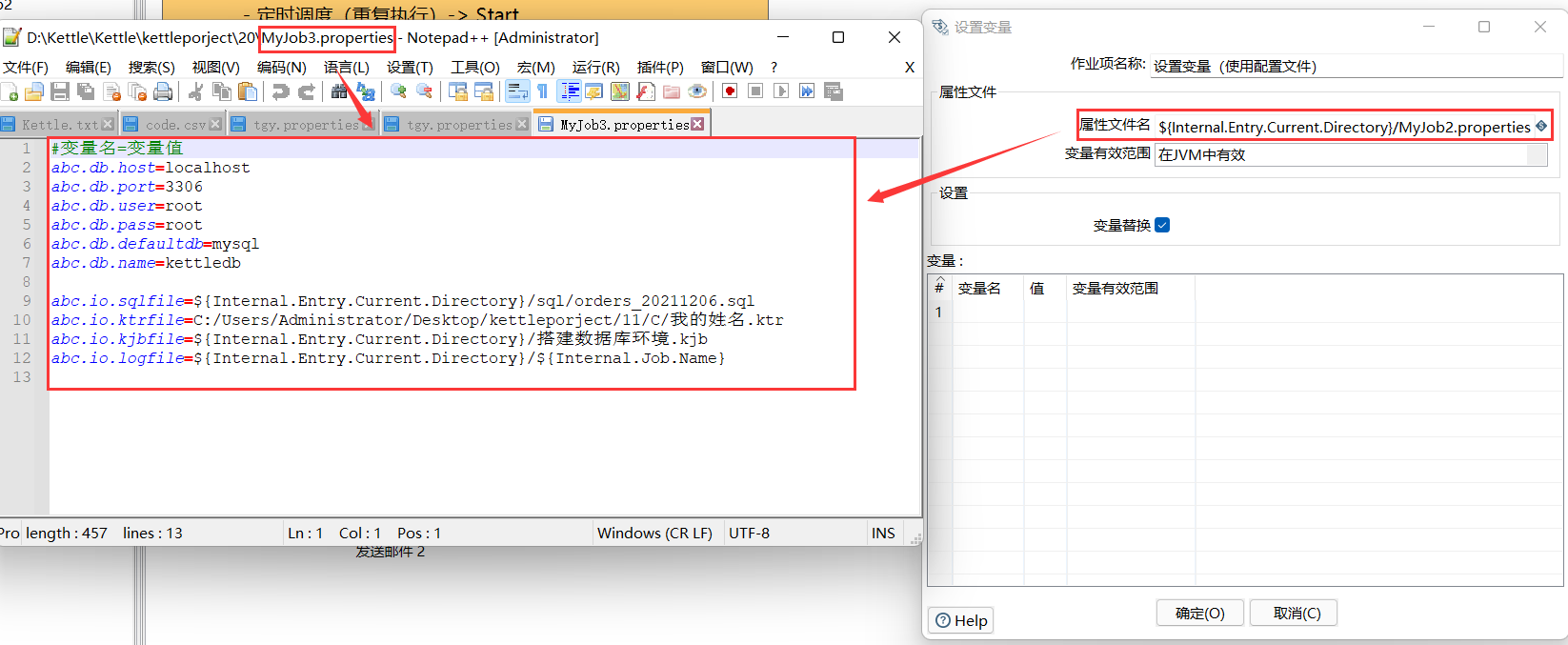
Task: Close the Kettle.txt tab
Action: 108,125
